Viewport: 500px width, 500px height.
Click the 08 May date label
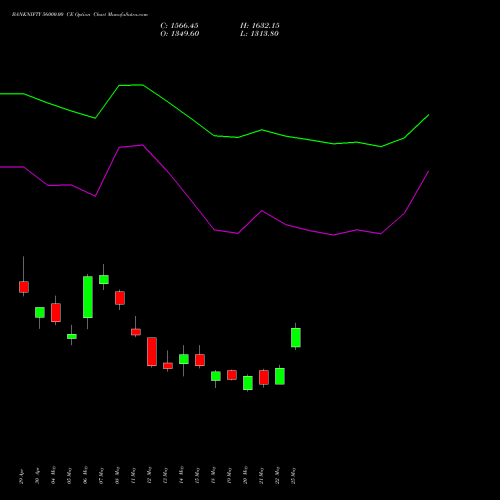[117, 475]
